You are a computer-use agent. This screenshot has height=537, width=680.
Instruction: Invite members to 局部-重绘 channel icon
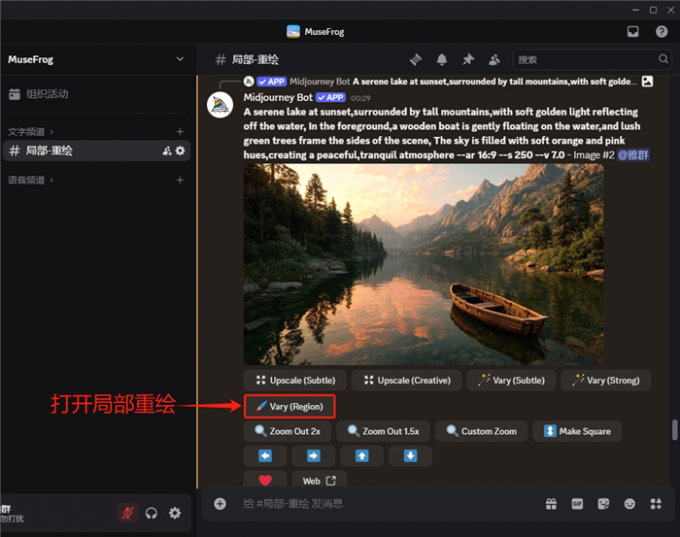[x=167, y=151]
